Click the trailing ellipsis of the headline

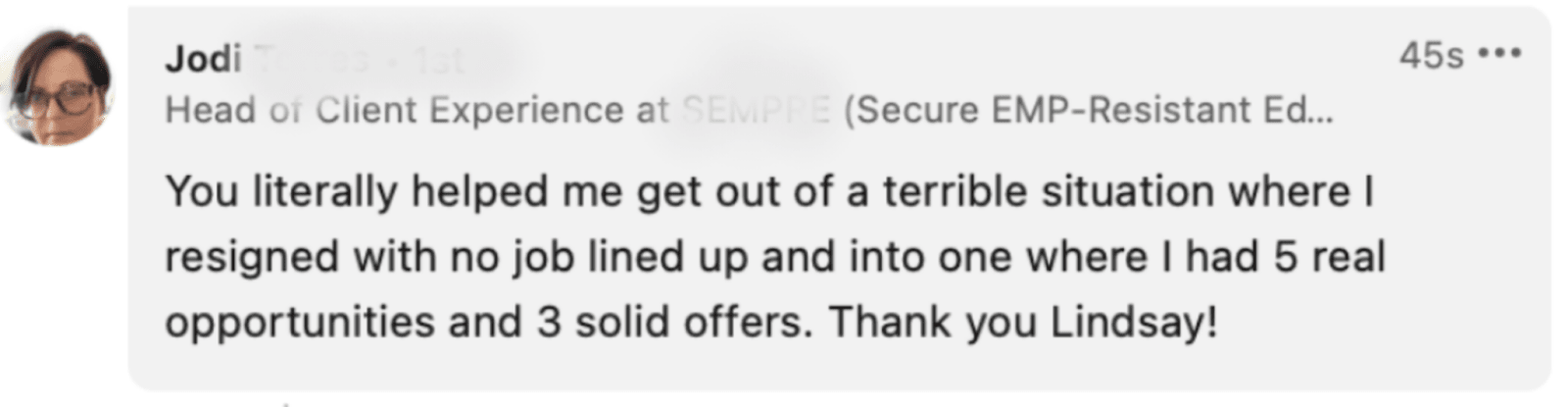tap(1320, 114)
